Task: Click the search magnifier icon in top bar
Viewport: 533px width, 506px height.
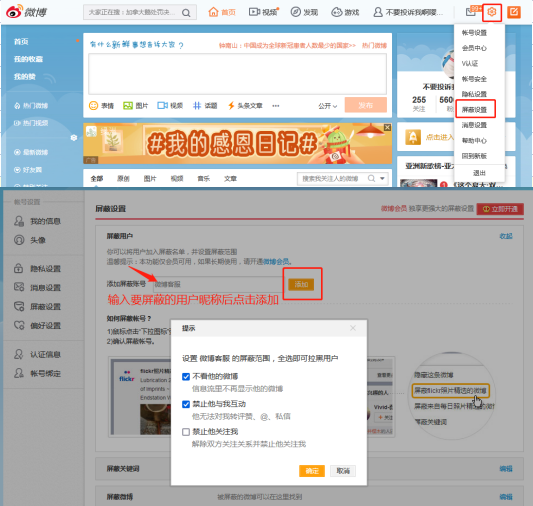Action: tap(186, 13)
